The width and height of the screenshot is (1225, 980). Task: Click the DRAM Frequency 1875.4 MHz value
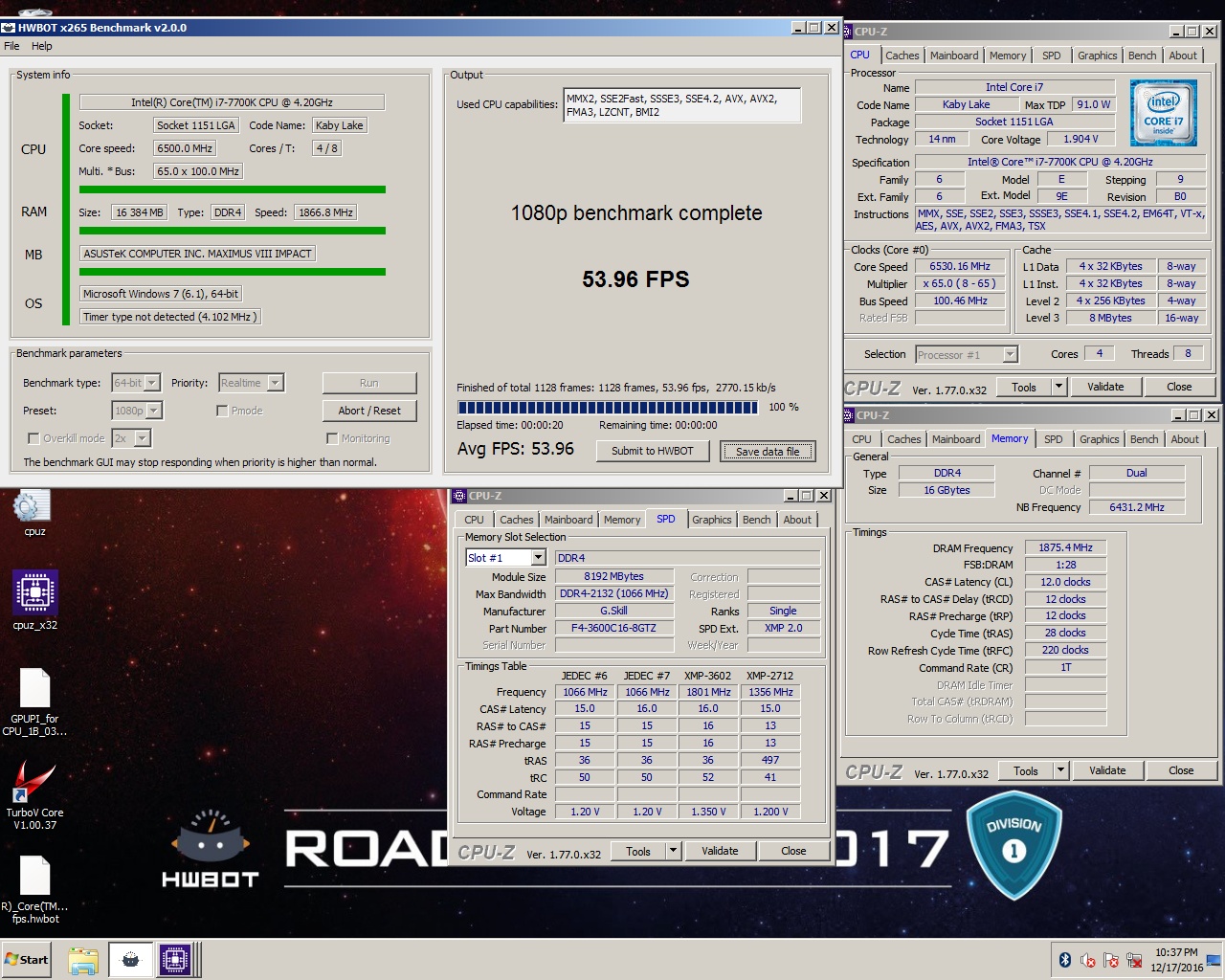point(1065,548)
